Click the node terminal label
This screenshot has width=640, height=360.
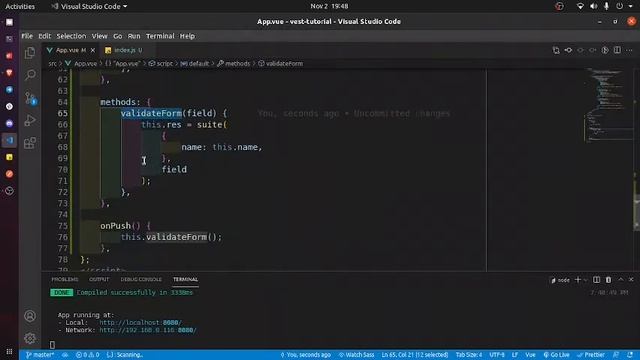pyautogui.click(x=560, y=280)
